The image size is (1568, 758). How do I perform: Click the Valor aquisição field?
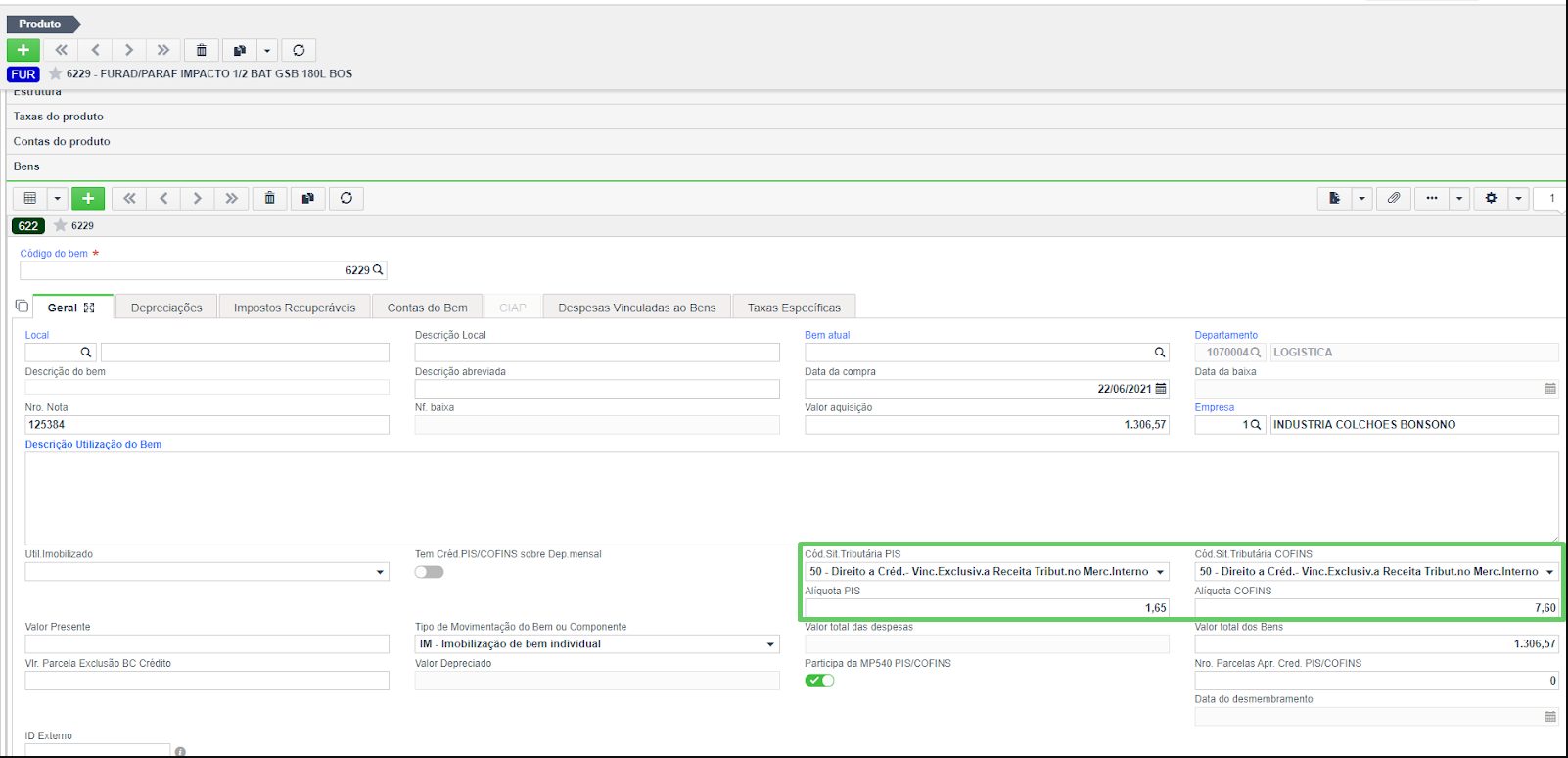click(987, 425)
